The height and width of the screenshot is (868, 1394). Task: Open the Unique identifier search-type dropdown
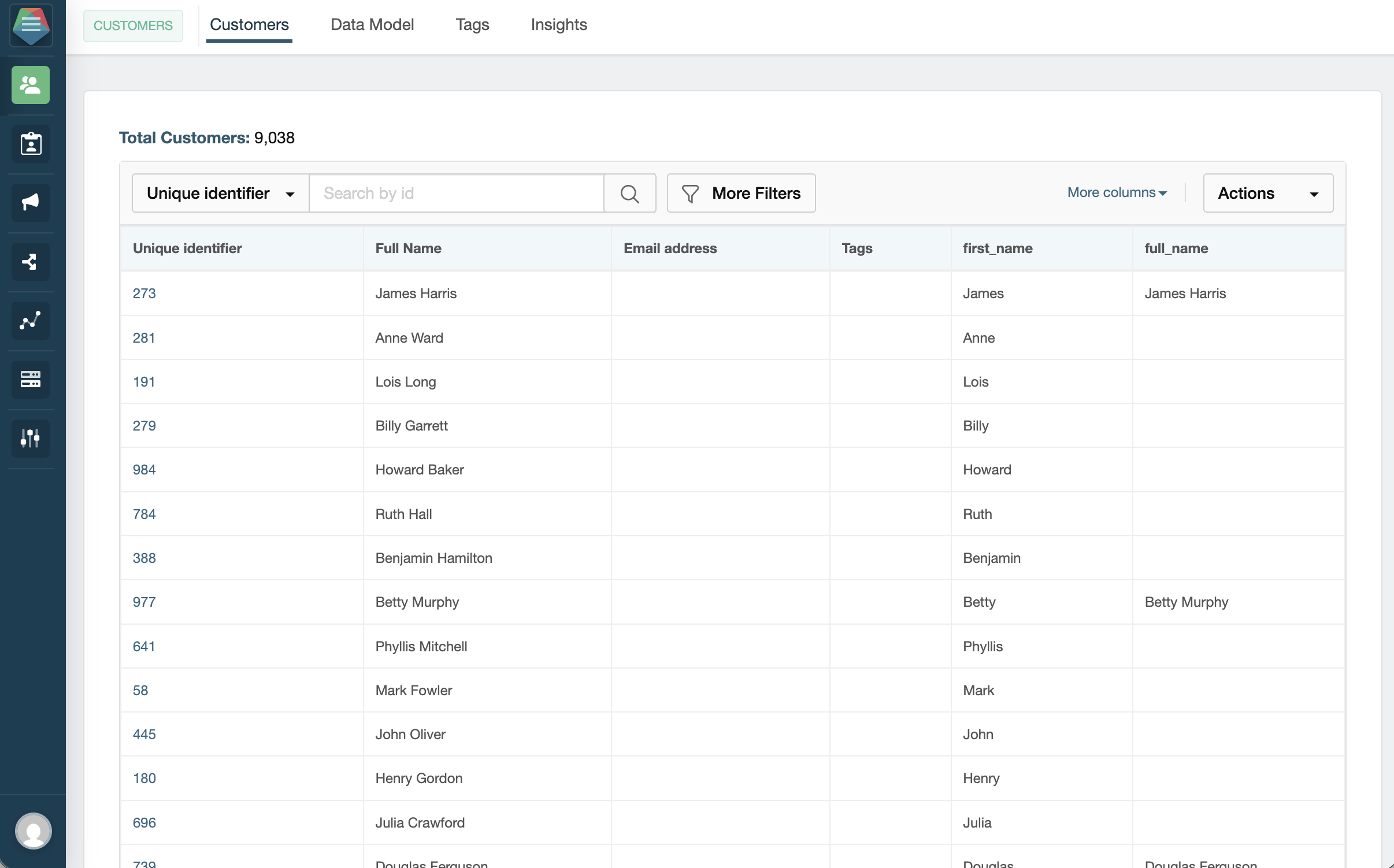[221, 193]
